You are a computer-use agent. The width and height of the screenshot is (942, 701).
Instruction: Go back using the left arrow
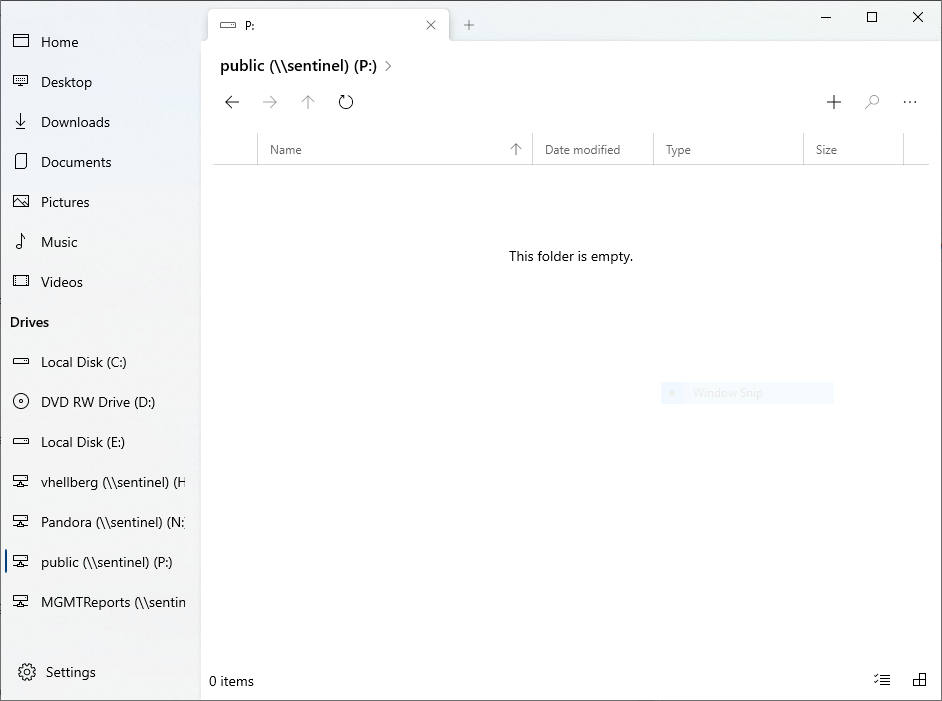tap(232, 102)
